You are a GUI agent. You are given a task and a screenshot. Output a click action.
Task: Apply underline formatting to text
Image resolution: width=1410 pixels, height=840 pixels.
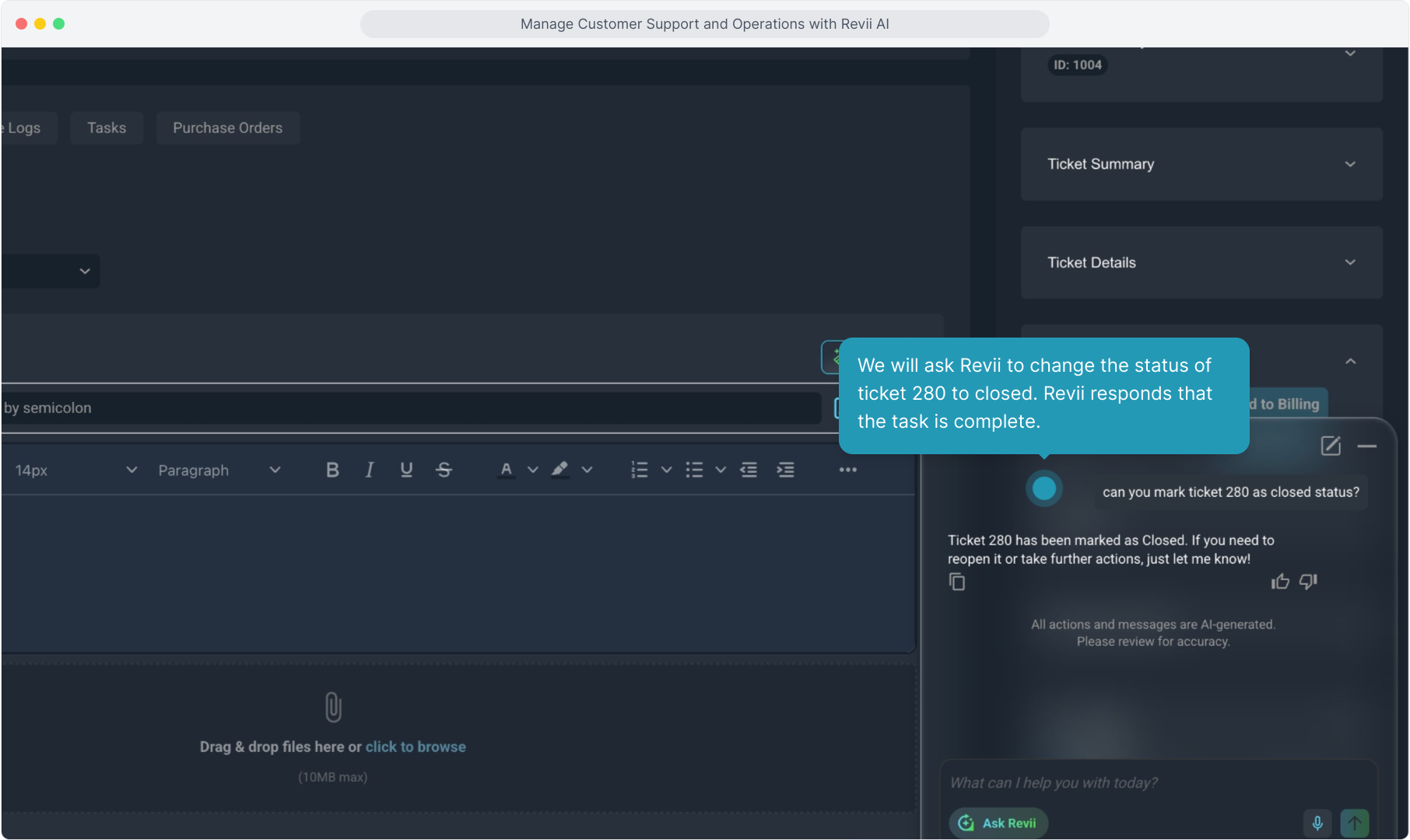click(x=406, y=470)
